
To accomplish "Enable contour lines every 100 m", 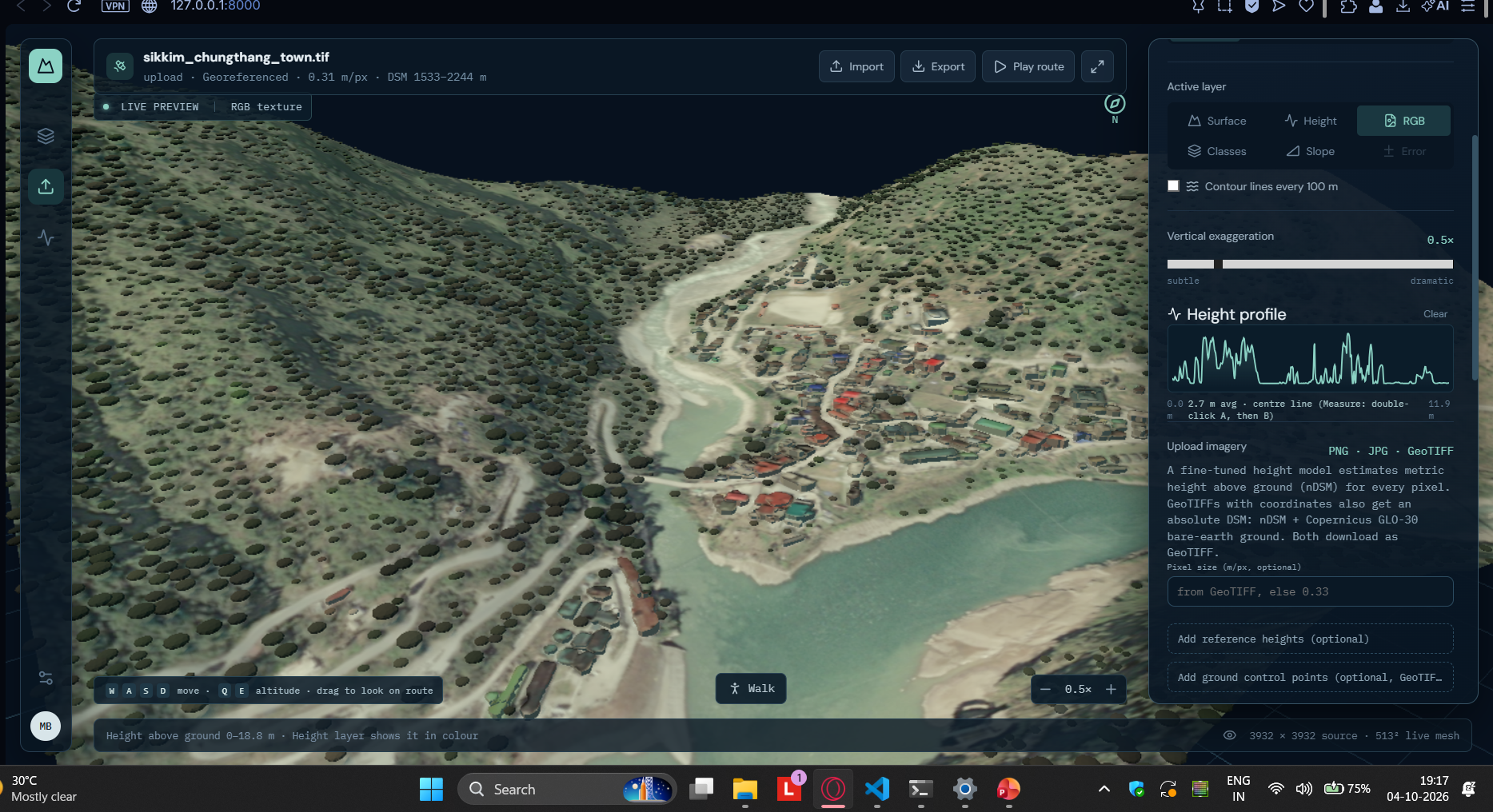I will pos(1173,186).
